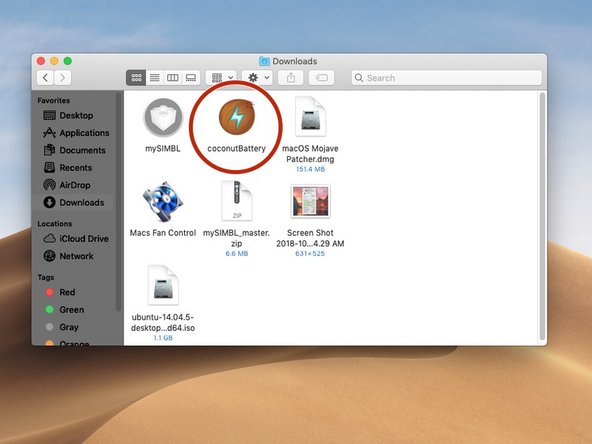Open the Share toolbar button
Screen dimensions: 592x444
tap(290, 78)
